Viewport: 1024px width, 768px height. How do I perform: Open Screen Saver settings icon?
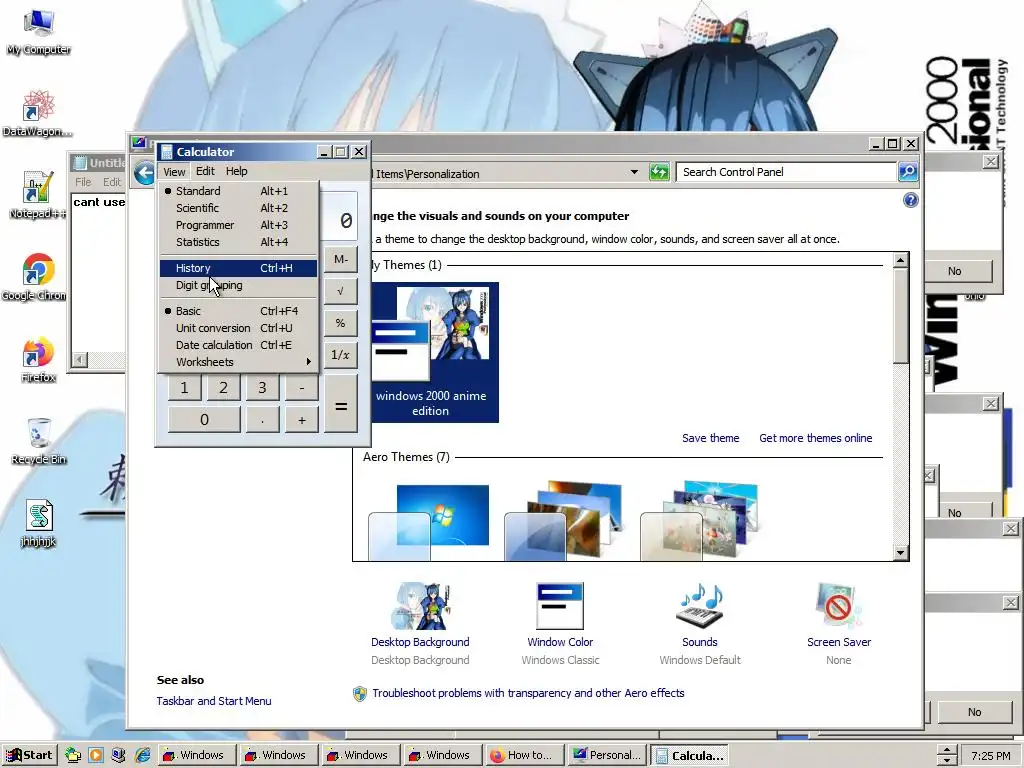point(839,606)
